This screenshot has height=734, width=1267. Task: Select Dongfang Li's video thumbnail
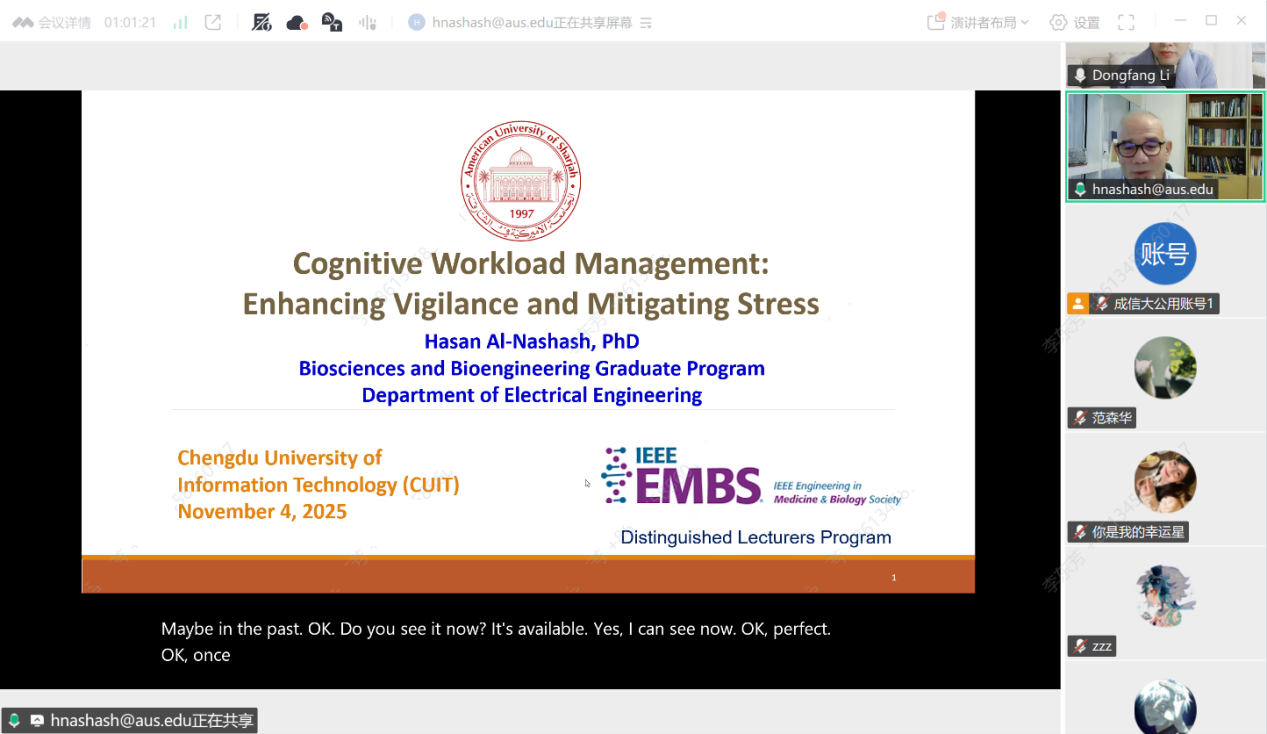[1165, 64]
